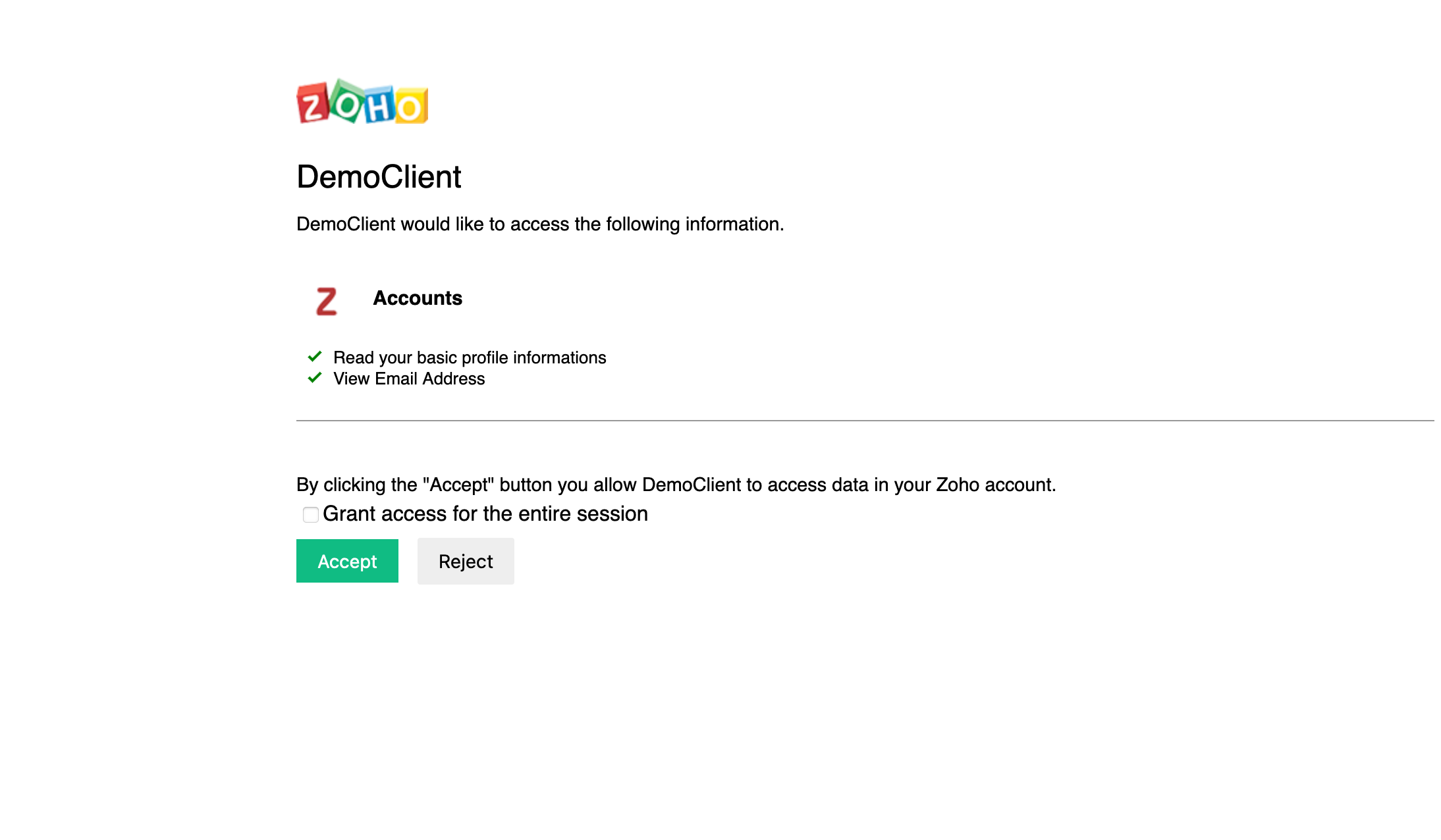Screen dimensions: 1441x840
Task: Click the Accept button
Action: (x=347, y=561)
